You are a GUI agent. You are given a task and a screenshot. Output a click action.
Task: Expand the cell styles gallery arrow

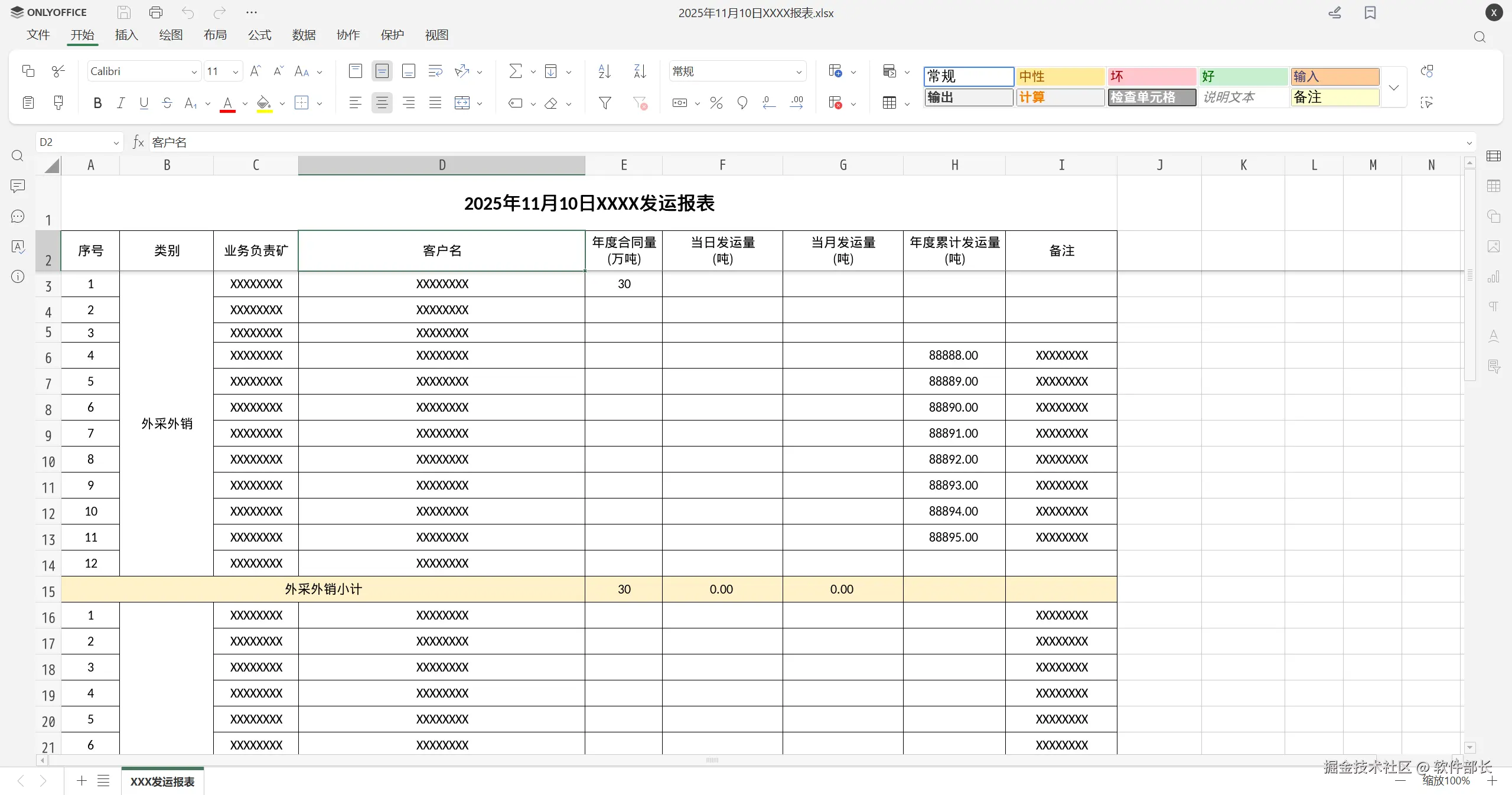(x=1394, y=87)
